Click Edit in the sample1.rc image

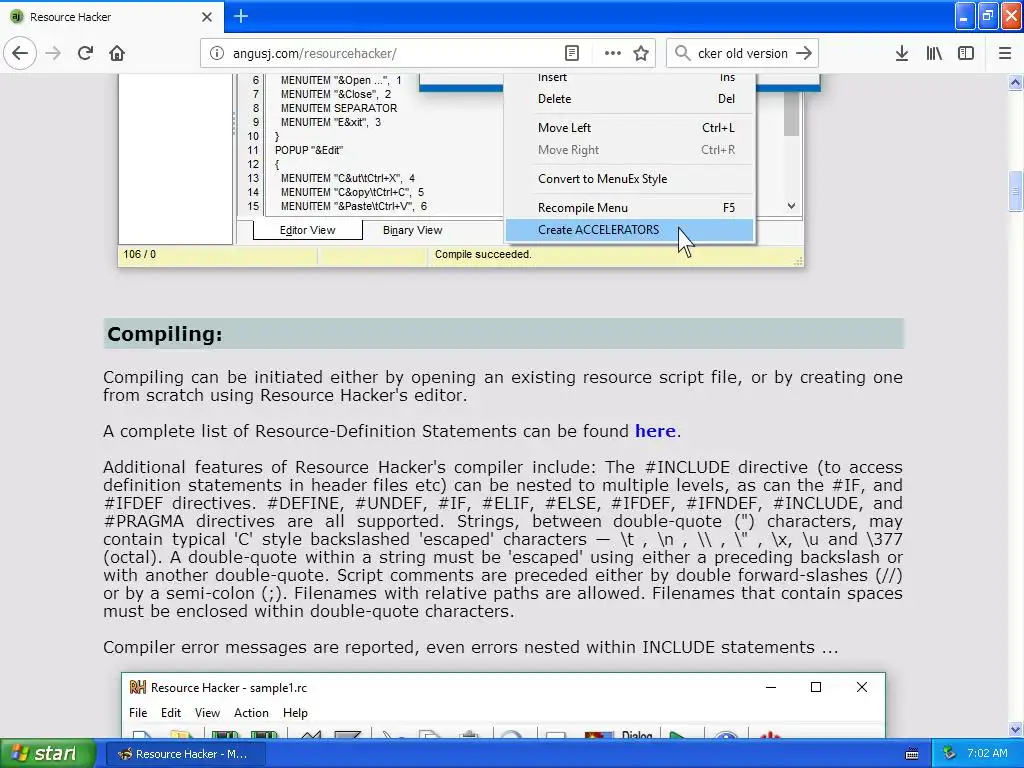(x=171, y=712)
